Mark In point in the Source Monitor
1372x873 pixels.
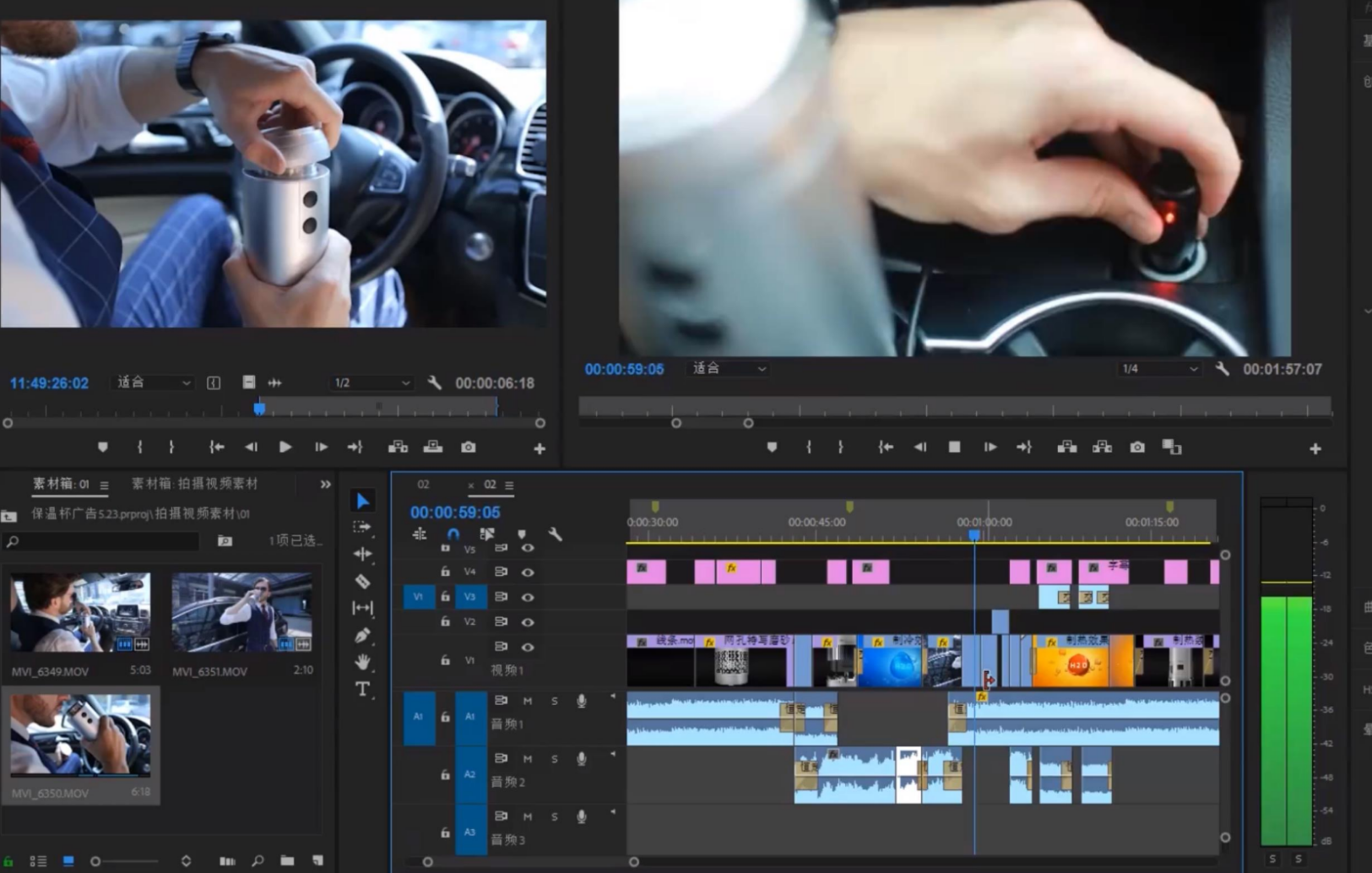[139, 447]
